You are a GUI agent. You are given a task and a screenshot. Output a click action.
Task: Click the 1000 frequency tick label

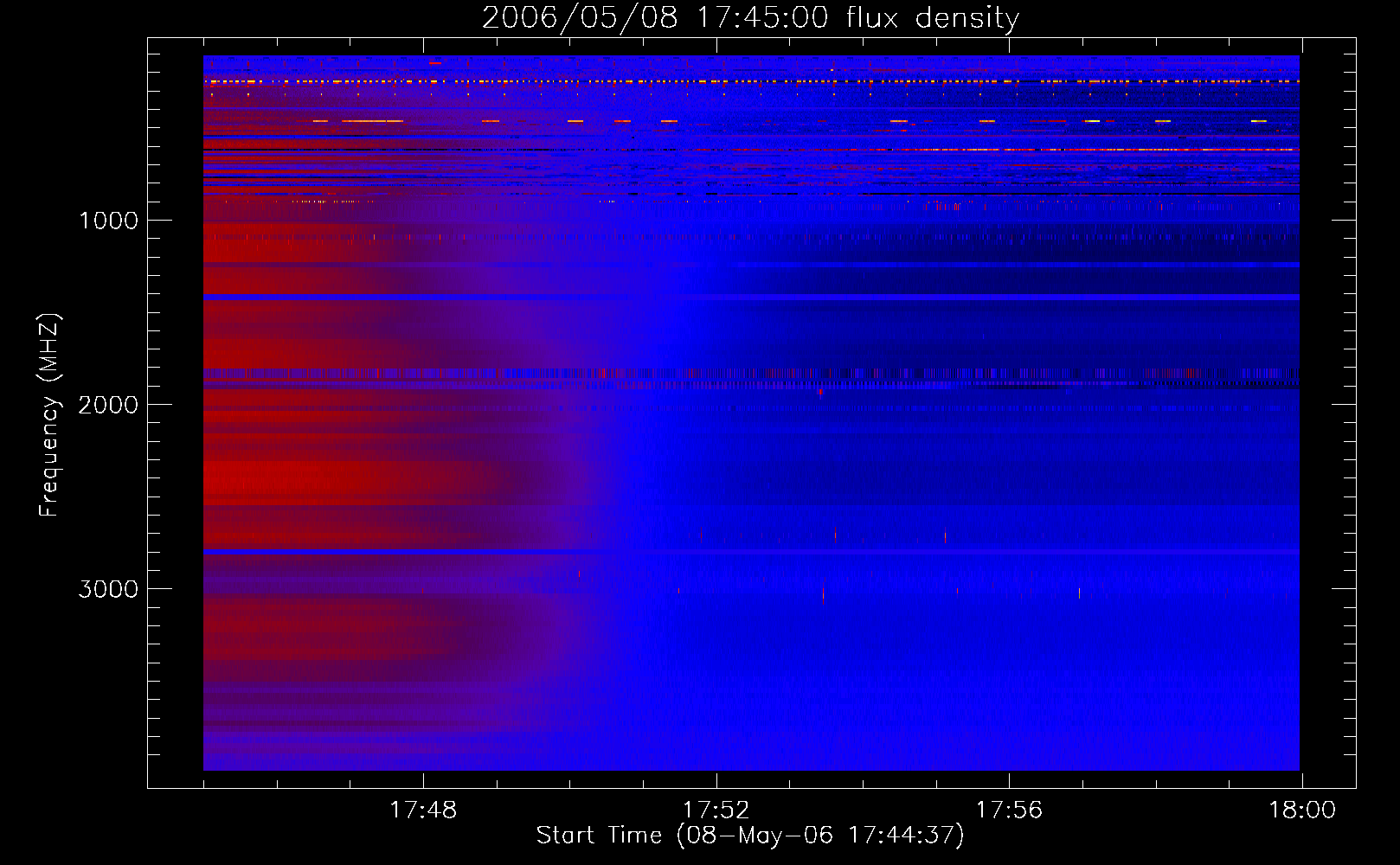tap(108, 221)
